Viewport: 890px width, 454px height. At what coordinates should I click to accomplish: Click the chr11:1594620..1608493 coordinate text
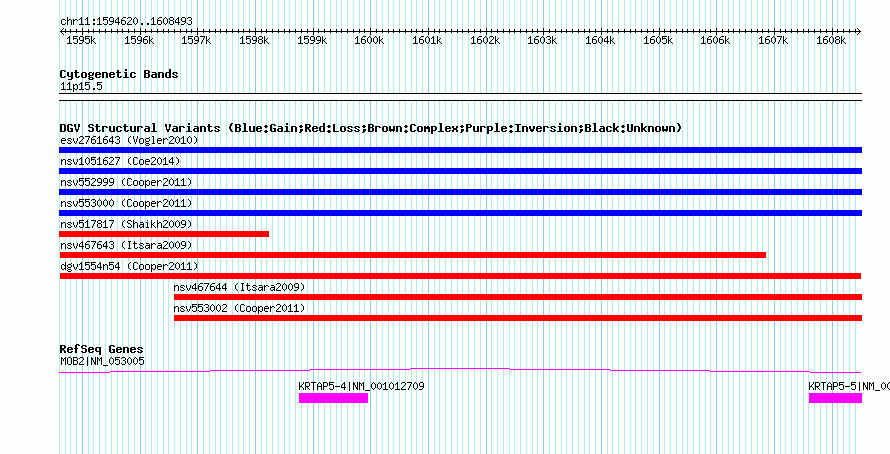[x=127, y=22]
